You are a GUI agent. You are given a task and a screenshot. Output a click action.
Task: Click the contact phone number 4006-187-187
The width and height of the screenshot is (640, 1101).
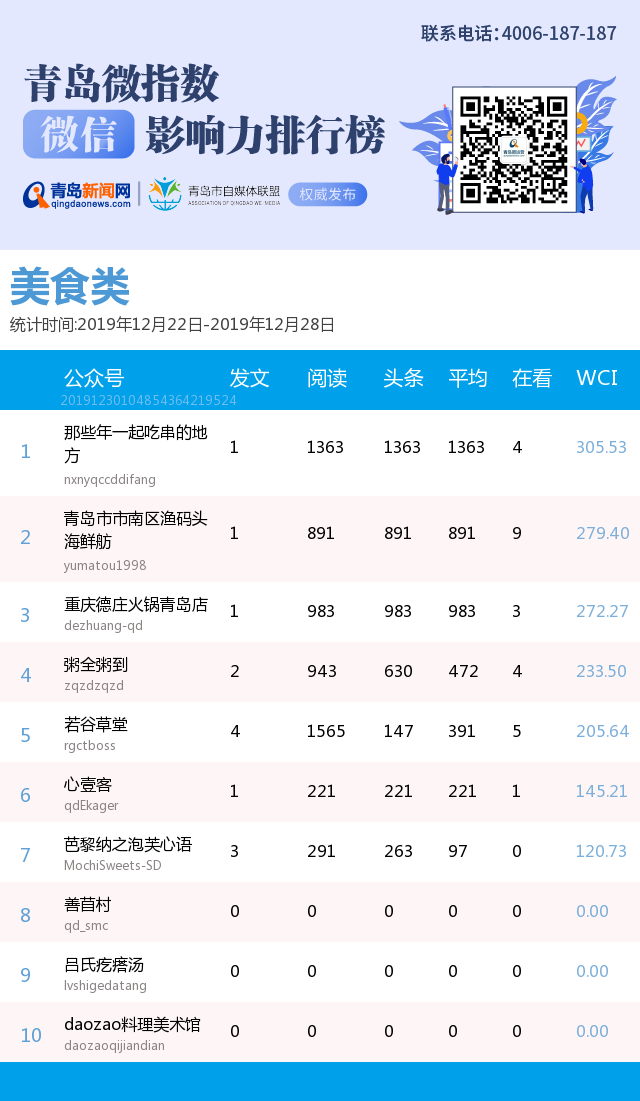[x=558, y=34]
